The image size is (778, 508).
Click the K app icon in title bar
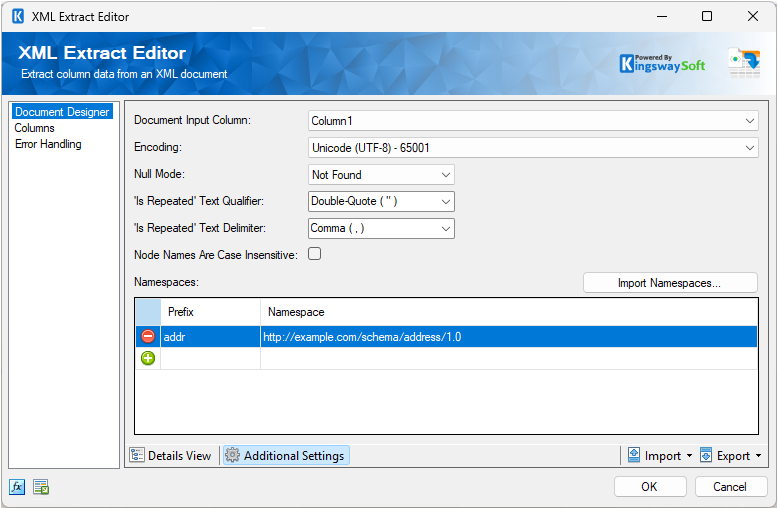[x=18, y=16]
